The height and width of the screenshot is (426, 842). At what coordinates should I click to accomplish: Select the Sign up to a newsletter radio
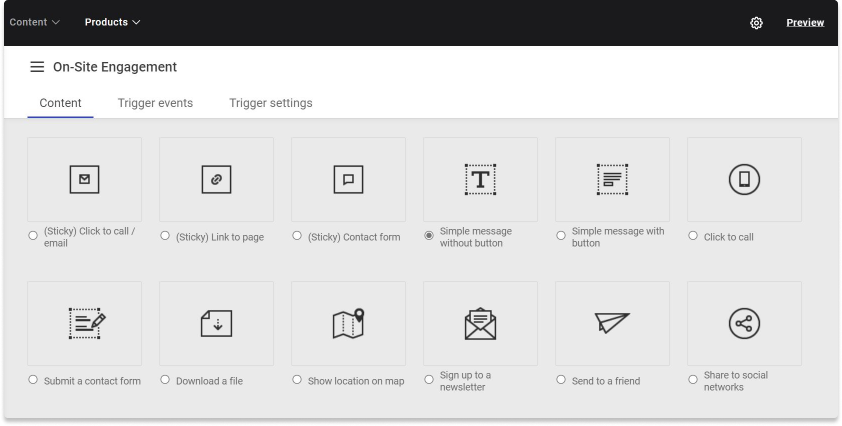(x=429, y=379)
